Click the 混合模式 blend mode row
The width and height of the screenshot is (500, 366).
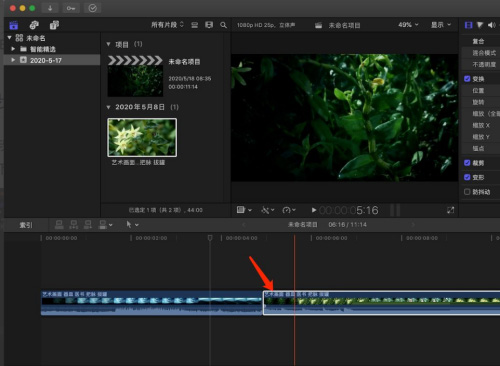point(481,53)
